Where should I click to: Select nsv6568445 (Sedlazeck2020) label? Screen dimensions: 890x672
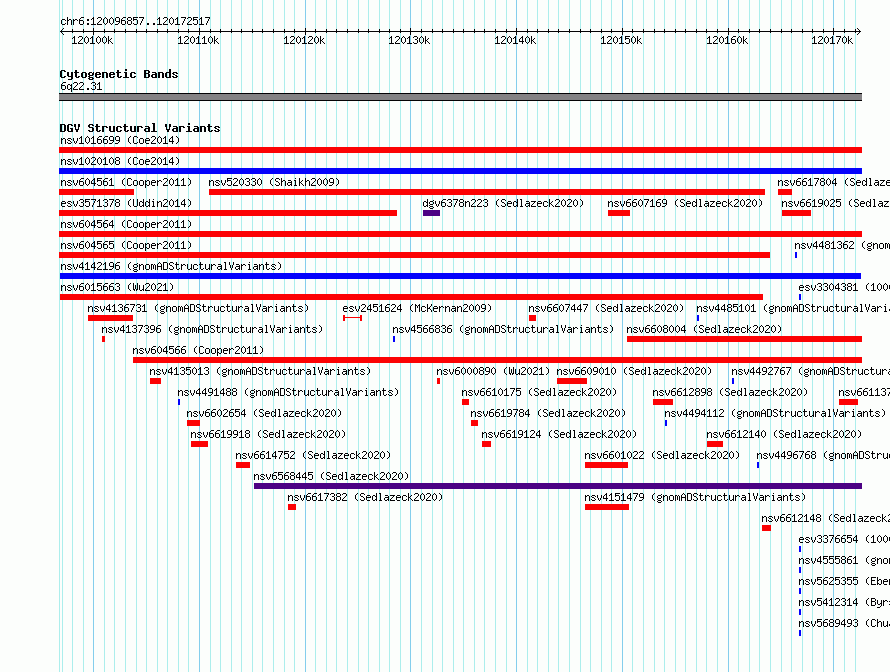(331, 476)
